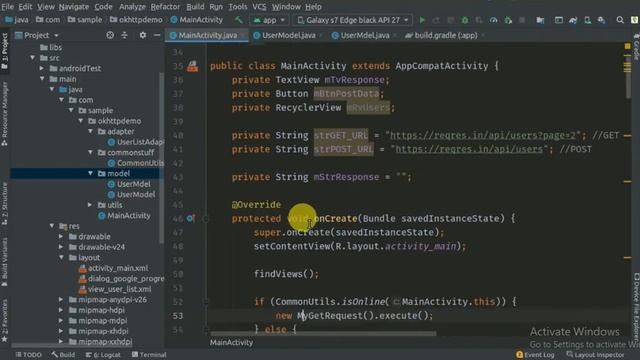Collapse the layout folder
This screenshot has width=640, height=360.
tap(61, 258)
